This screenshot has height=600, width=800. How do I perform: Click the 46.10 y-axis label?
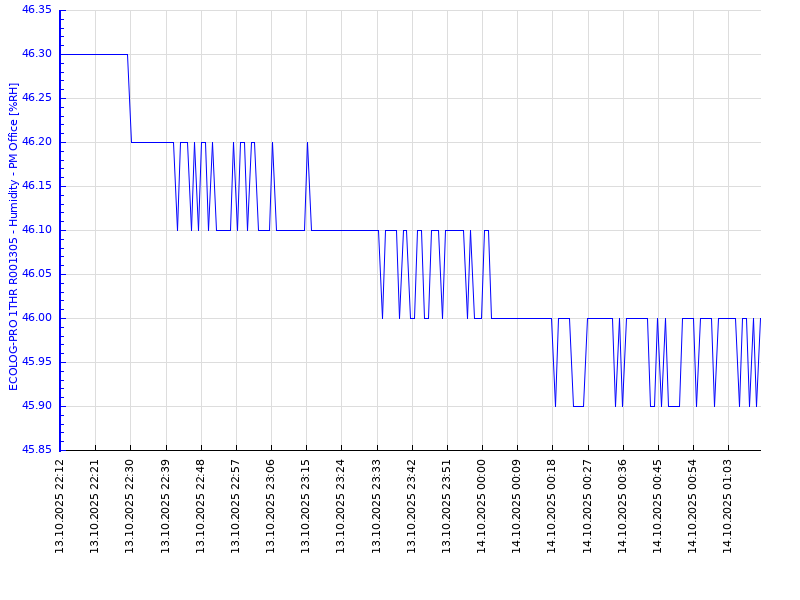[x=36, y=230]
